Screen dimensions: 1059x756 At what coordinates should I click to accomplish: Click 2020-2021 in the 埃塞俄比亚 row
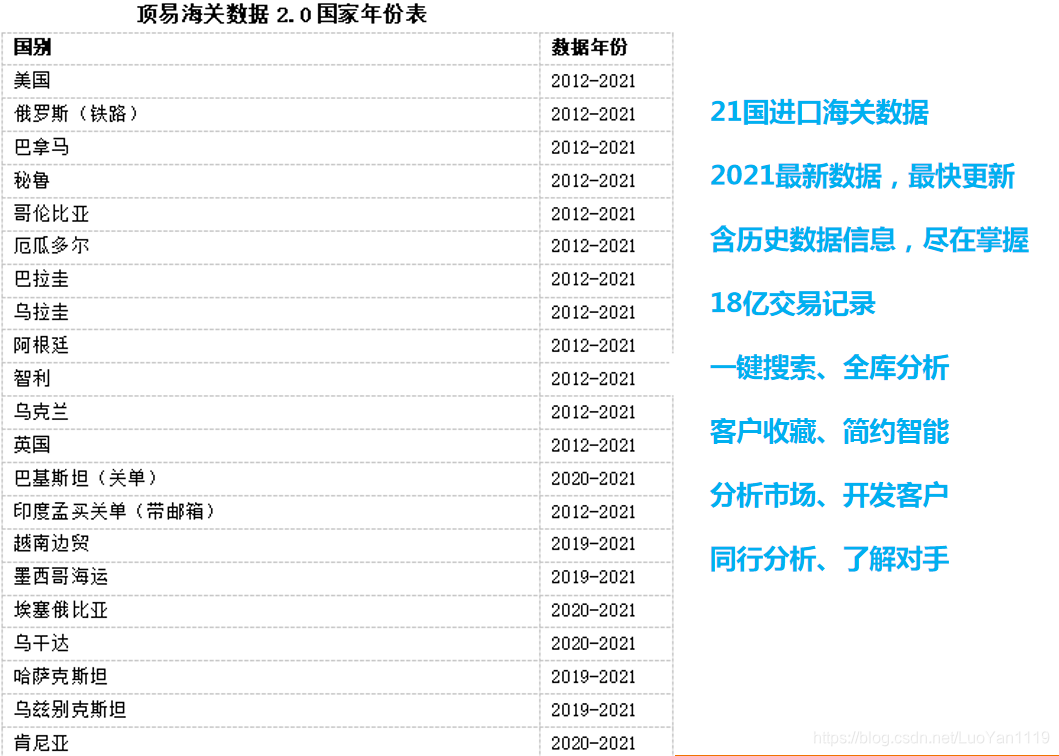pos(593,611)
